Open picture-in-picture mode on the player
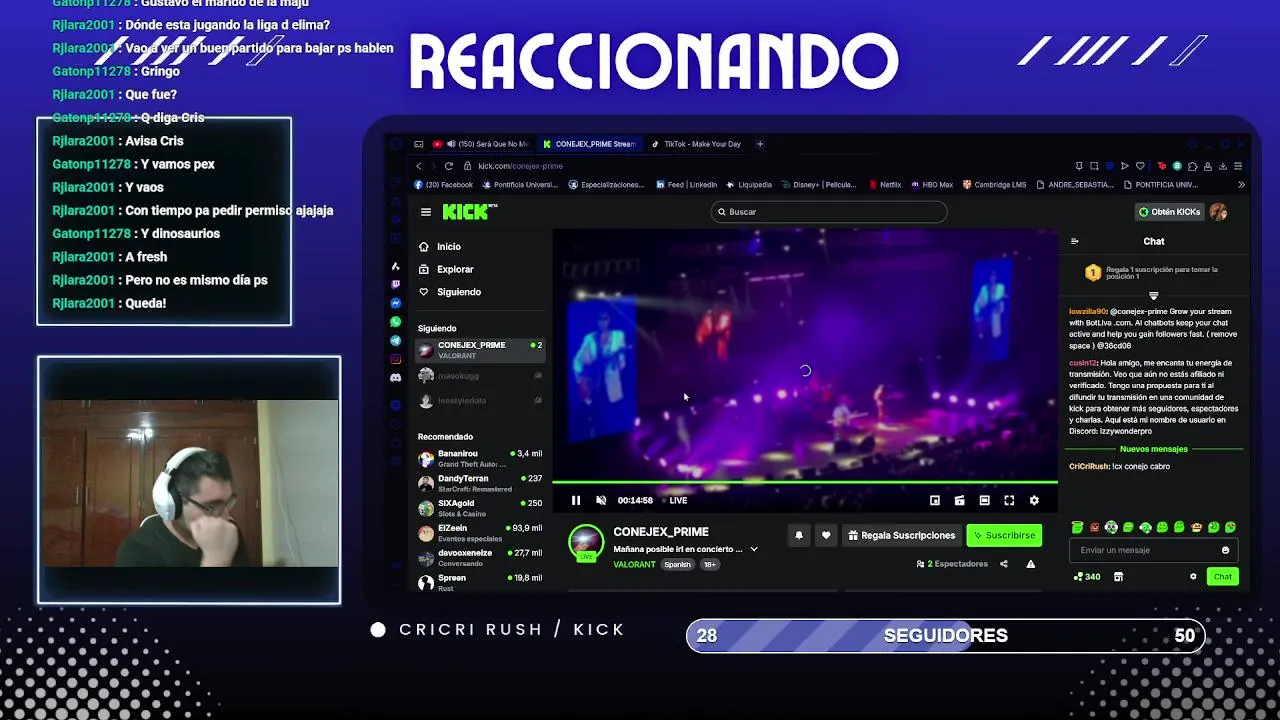The height and width of the screenshot is (720, 1280). (x=935, y=500)
